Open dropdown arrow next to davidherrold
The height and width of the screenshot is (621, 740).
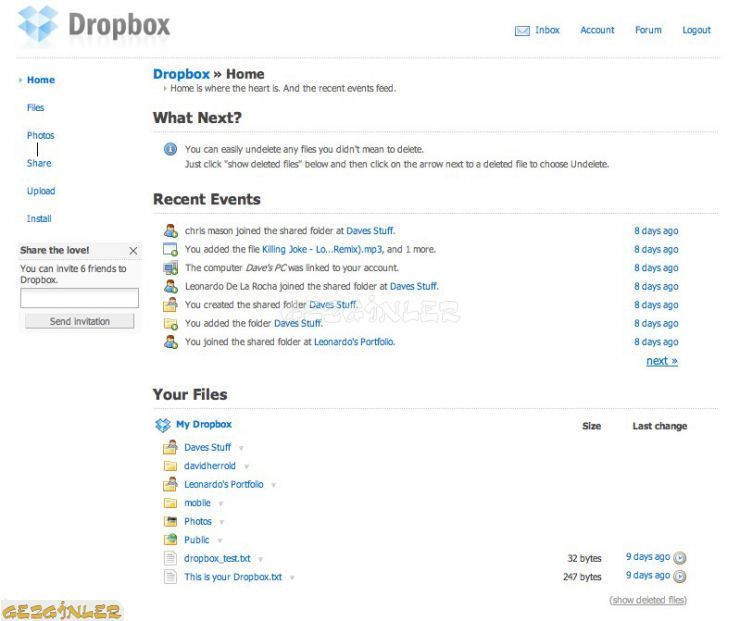pos(246,467)
